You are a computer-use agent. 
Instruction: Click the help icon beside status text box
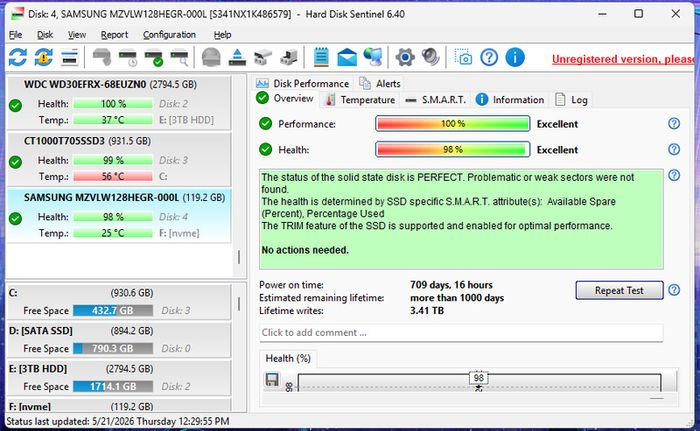tap(674, 176)
